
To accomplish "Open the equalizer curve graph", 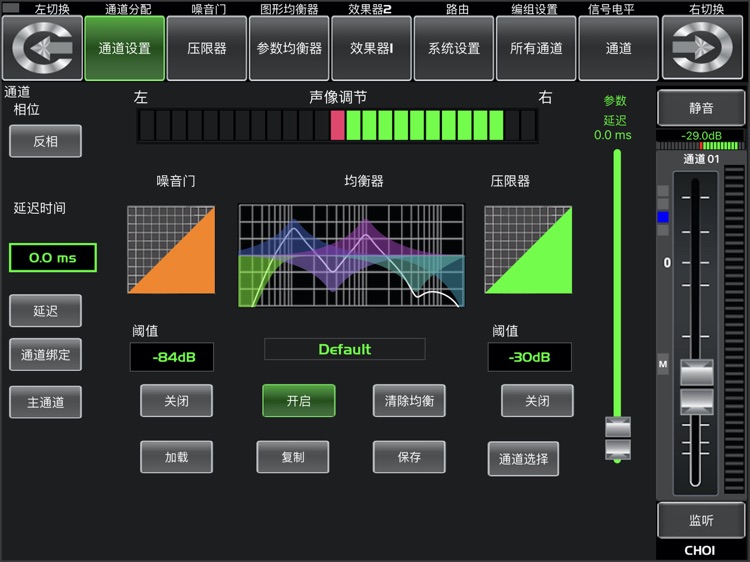I will [x=351, y=256].
